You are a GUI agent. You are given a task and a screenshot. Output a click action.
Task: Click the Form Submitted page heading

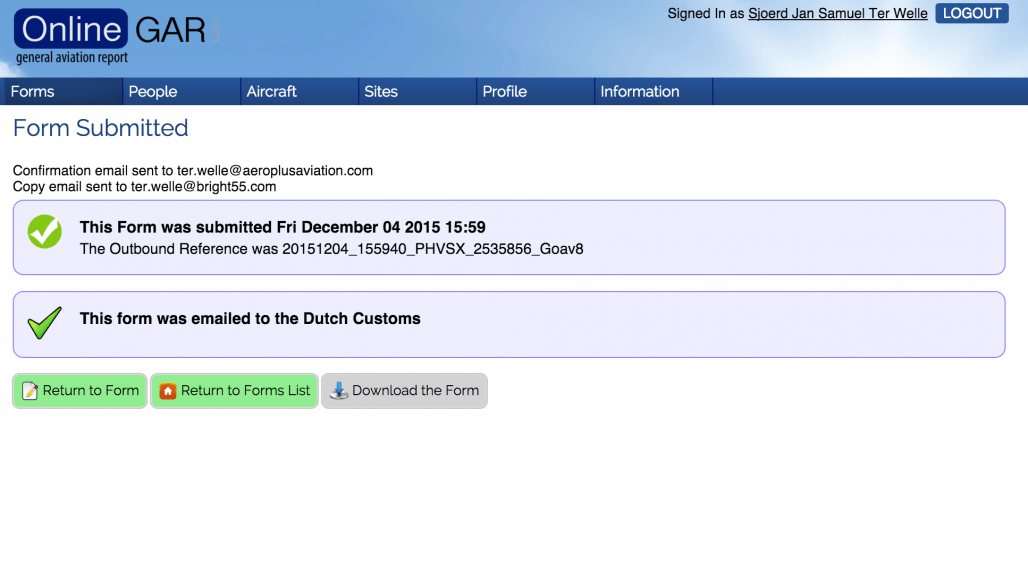coord(100,128)
